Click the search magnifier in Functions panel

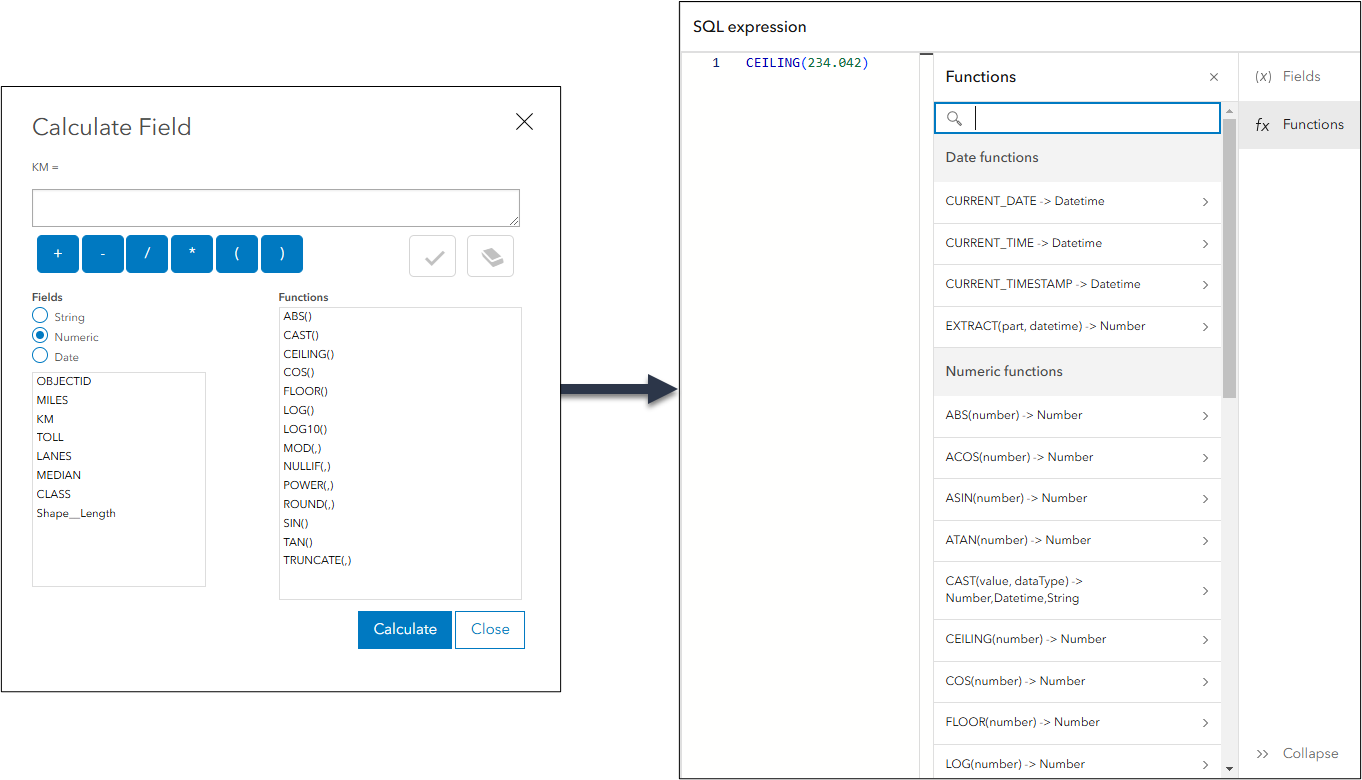coord(954,118)
